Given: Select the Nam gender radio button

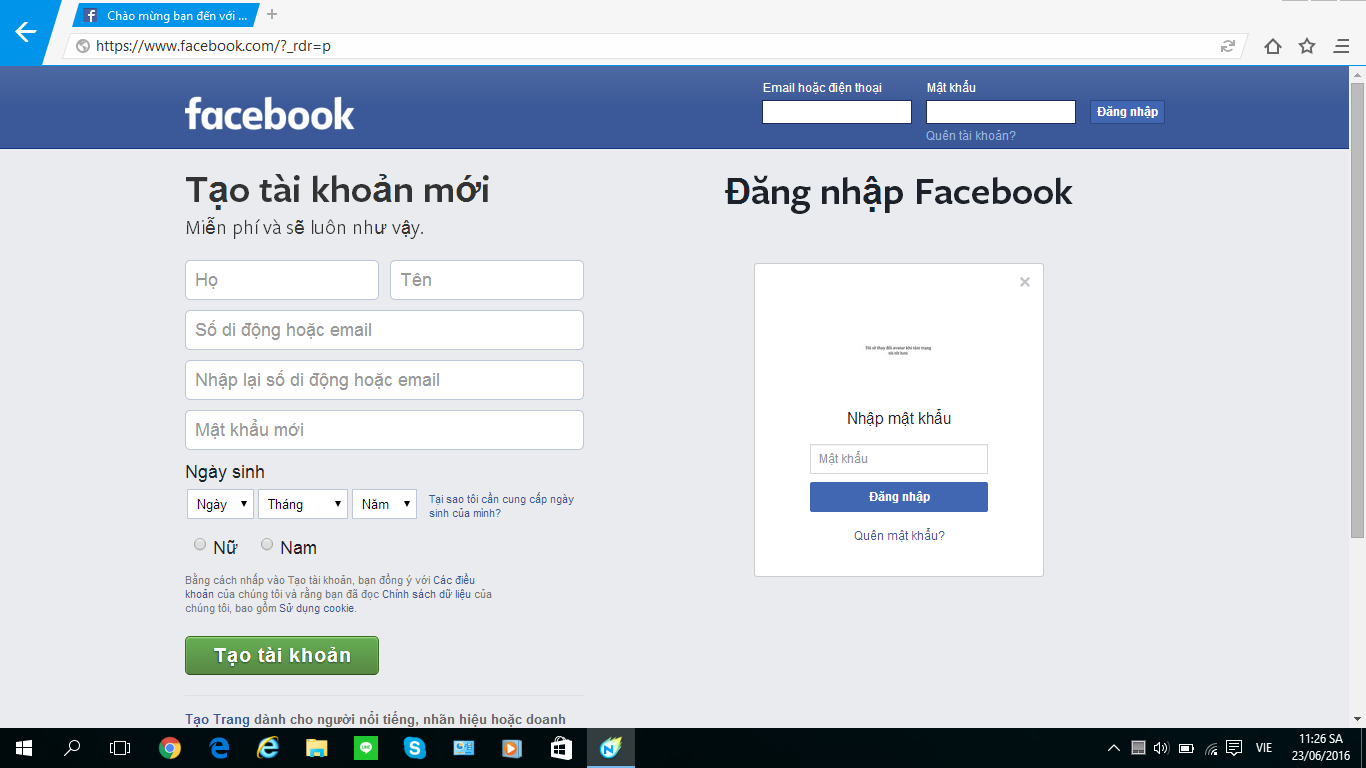Looking at the screenshot, I should [267, 545].
